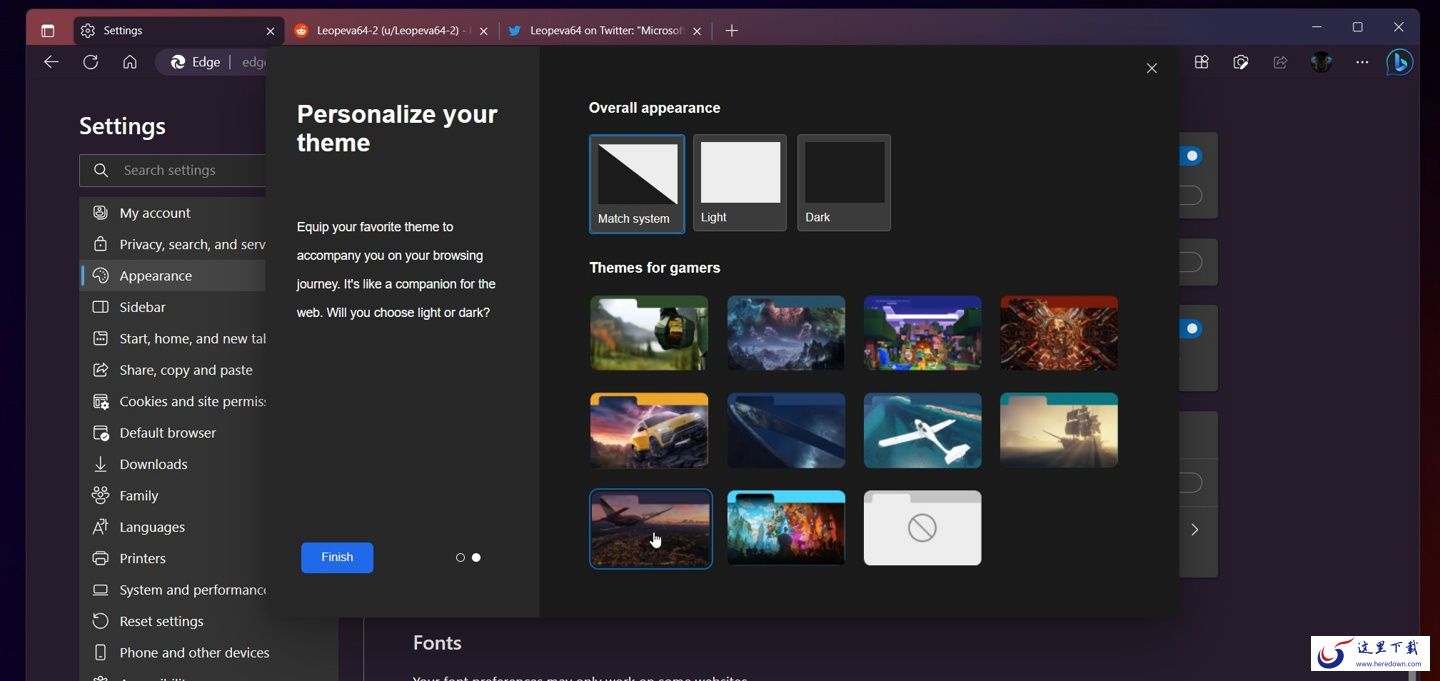
Task: Select the no-theme option thumbnail
Action: tap(923, 528)
